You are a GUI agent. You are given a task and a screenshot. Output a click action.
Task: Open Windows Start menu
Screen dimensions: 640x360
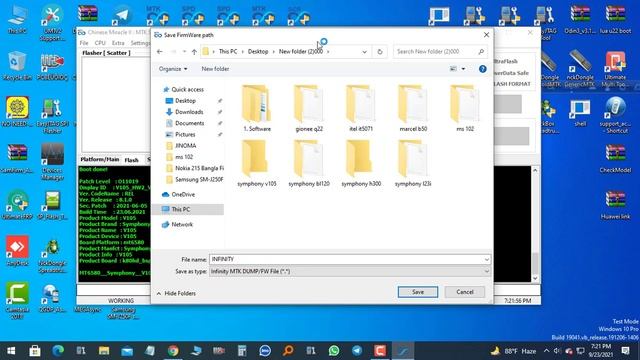point(11,351)
